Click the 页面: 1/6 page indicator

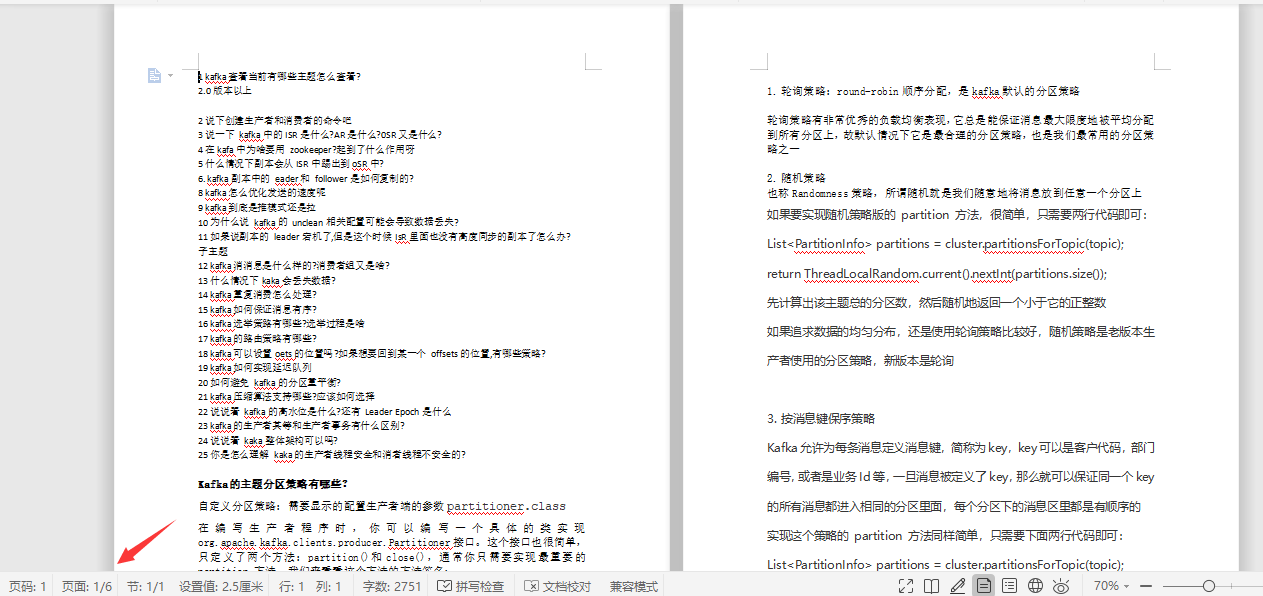[87, 586]
